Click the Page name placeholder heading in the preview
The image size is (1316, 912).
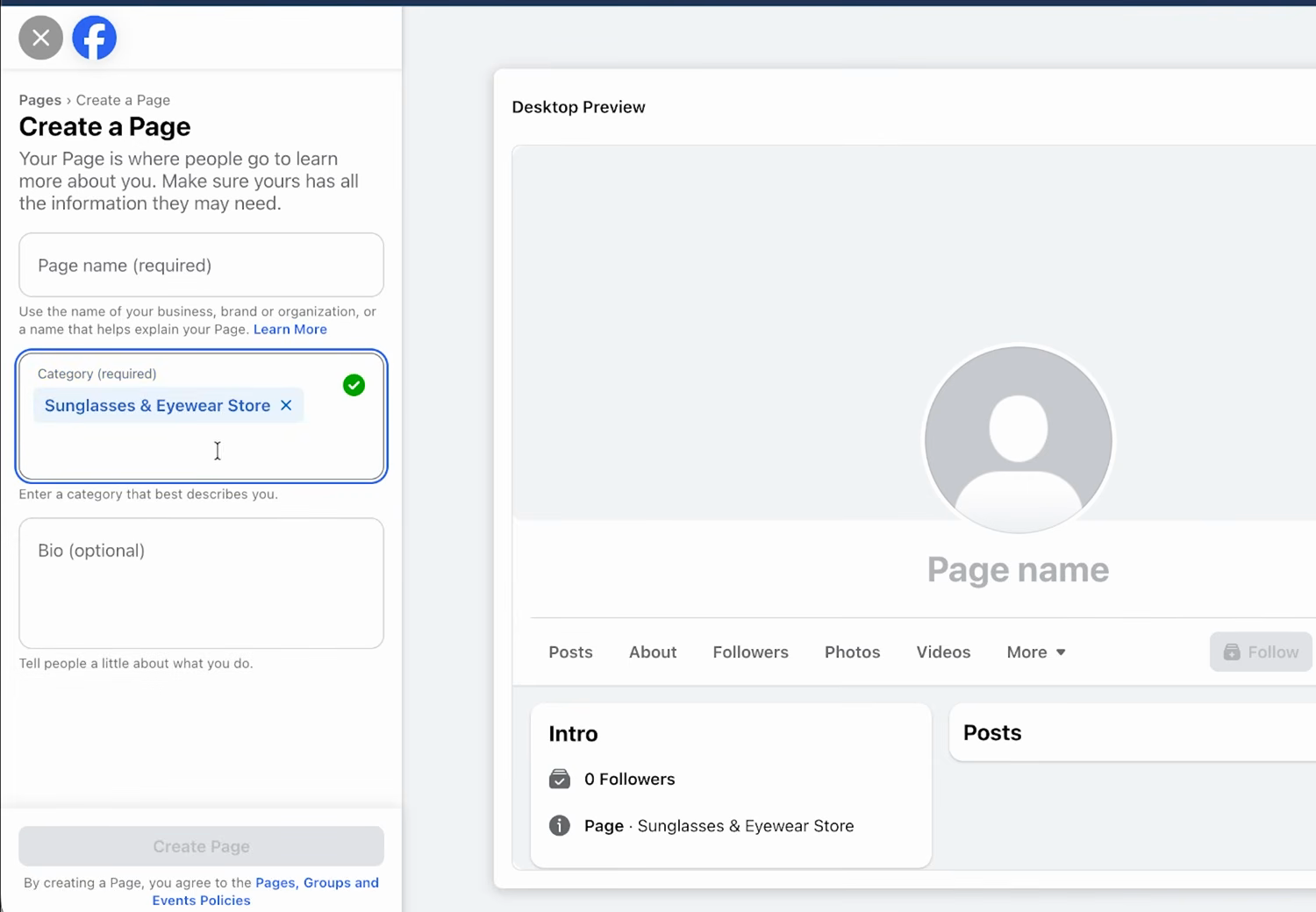[x=1018, y=569]
